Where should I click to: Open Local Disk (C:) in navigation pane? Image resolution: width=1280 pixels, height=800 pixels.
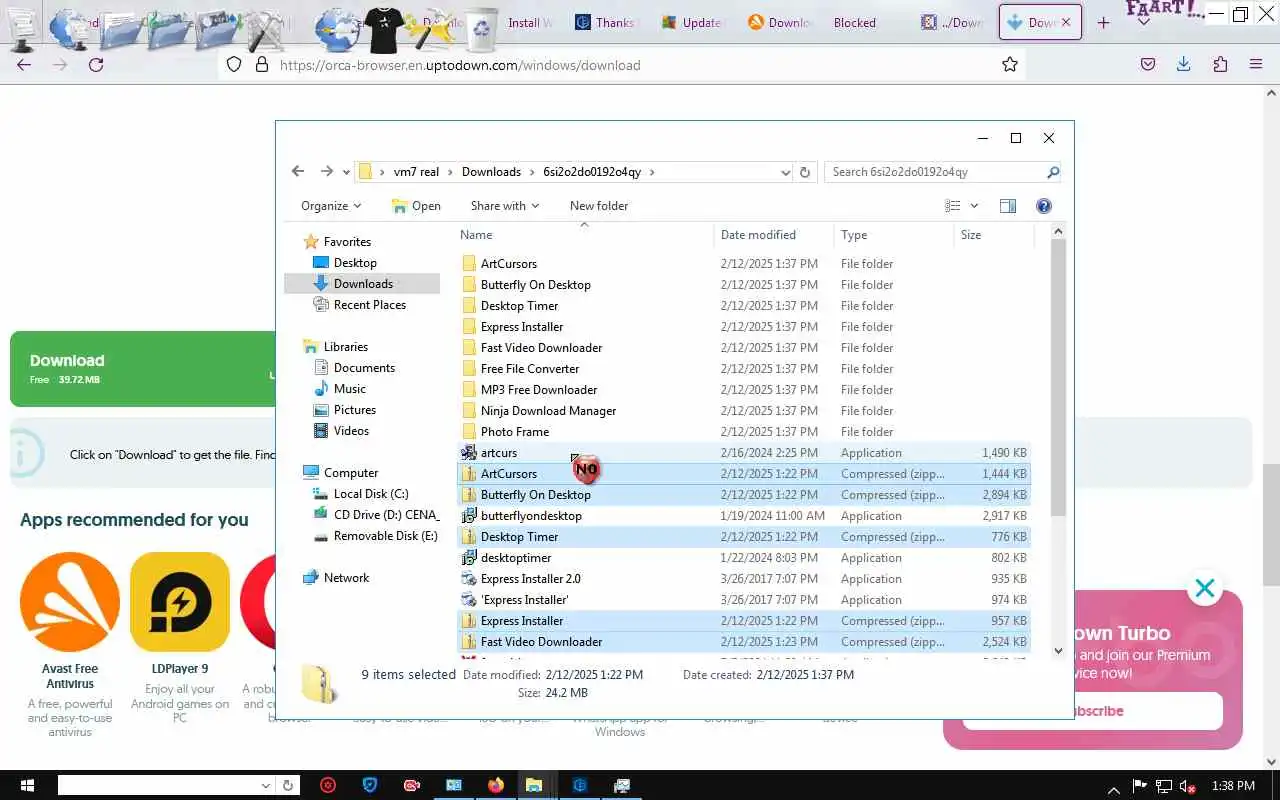point(371,494)
